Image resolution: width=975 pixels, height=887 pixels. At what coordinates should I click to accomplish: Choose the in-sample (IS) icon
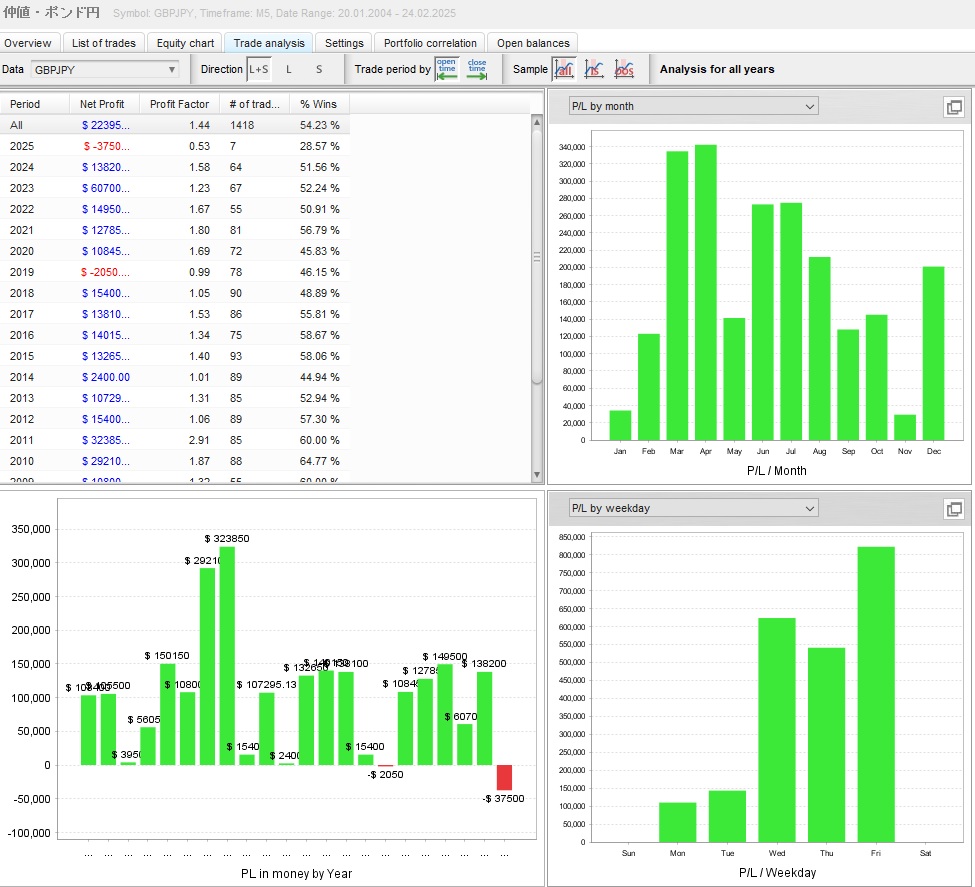point(594,69)
